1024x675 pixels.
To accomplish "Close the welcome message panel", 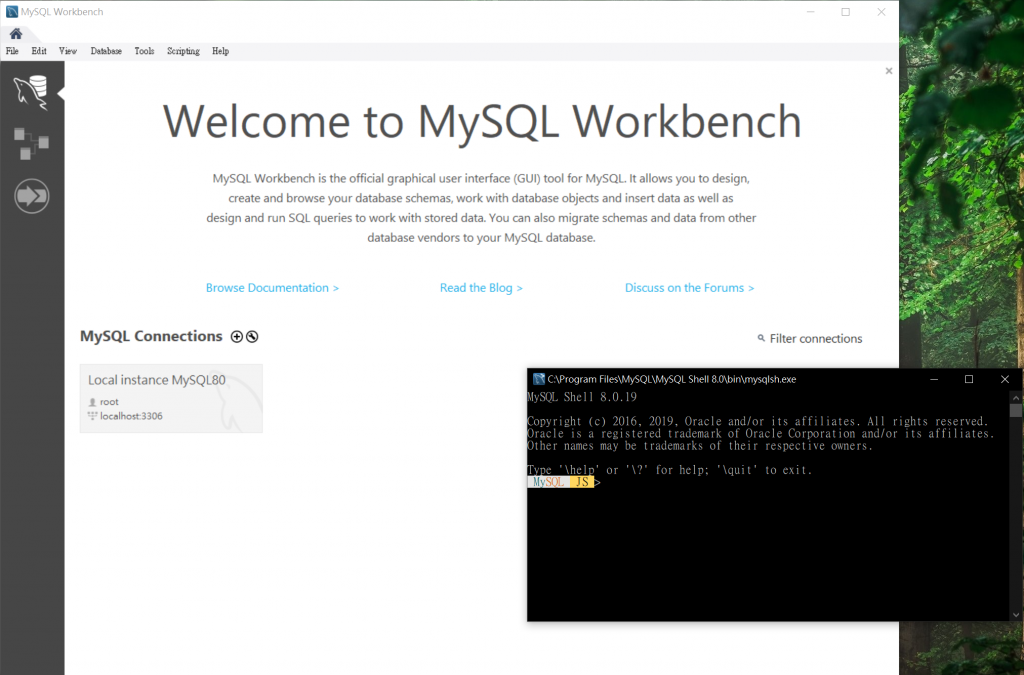I will pos(889,71).
